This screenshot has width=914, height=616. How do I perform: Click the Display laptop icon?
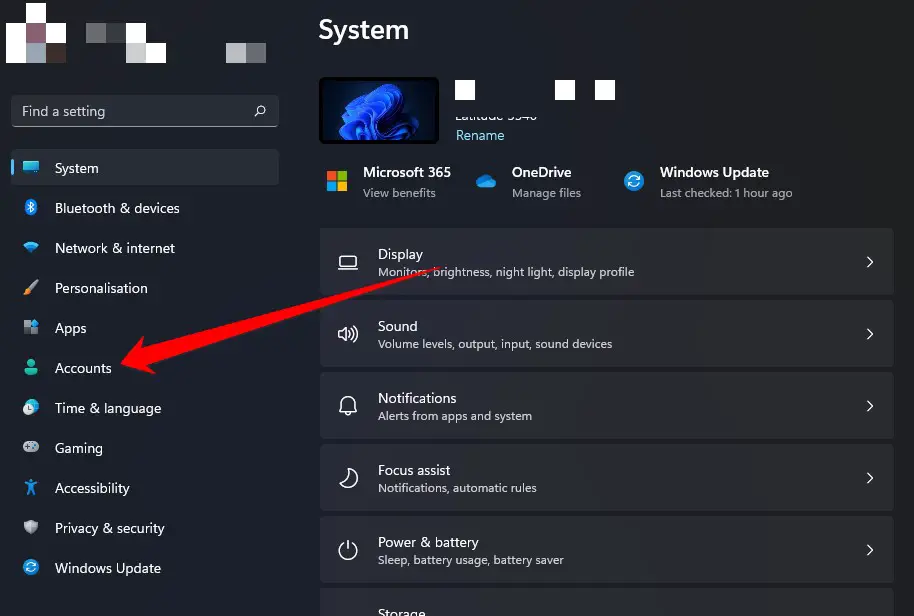(x=348, y=263)
